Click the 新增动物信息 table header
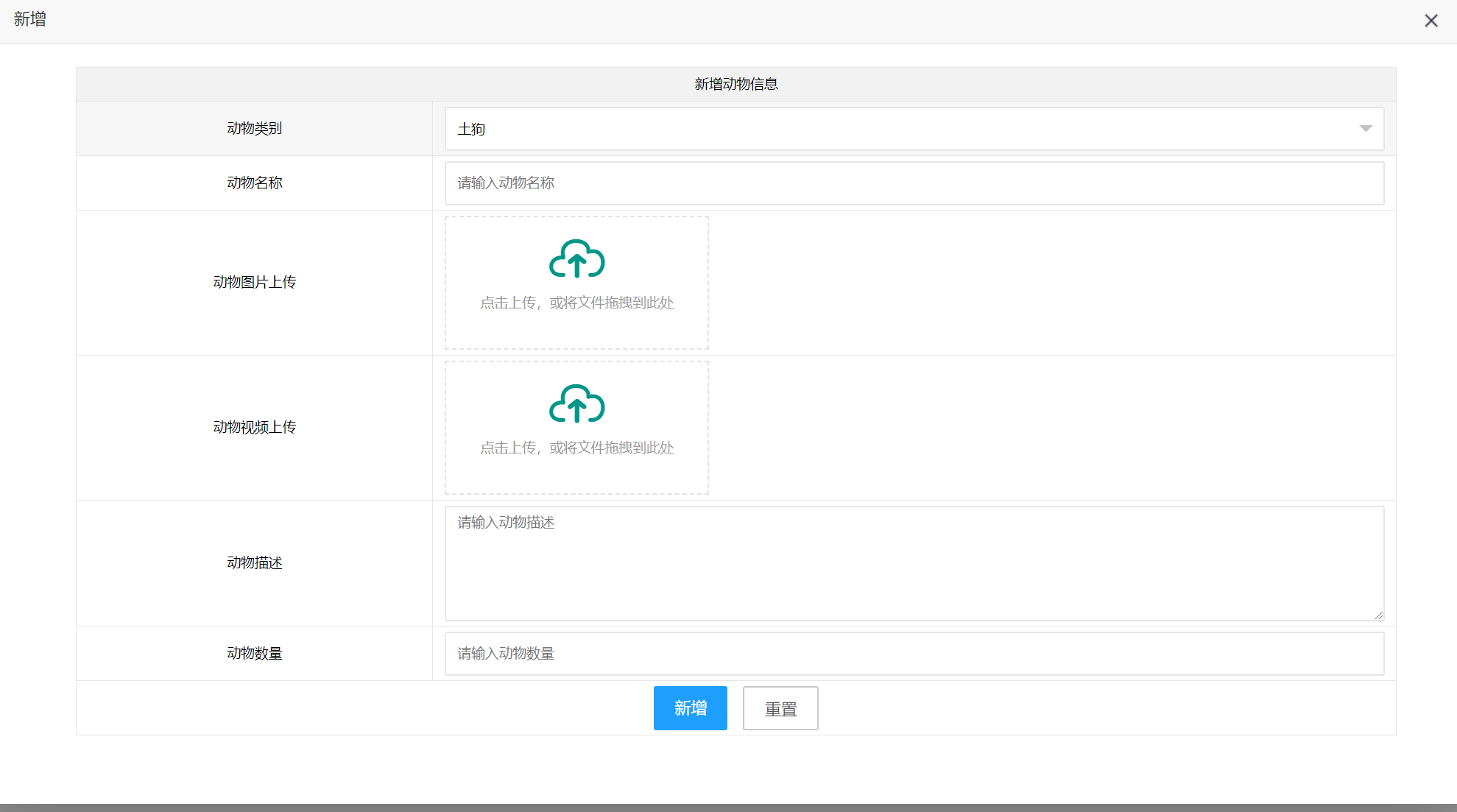 pyautogui.click(x=735, y=85)
